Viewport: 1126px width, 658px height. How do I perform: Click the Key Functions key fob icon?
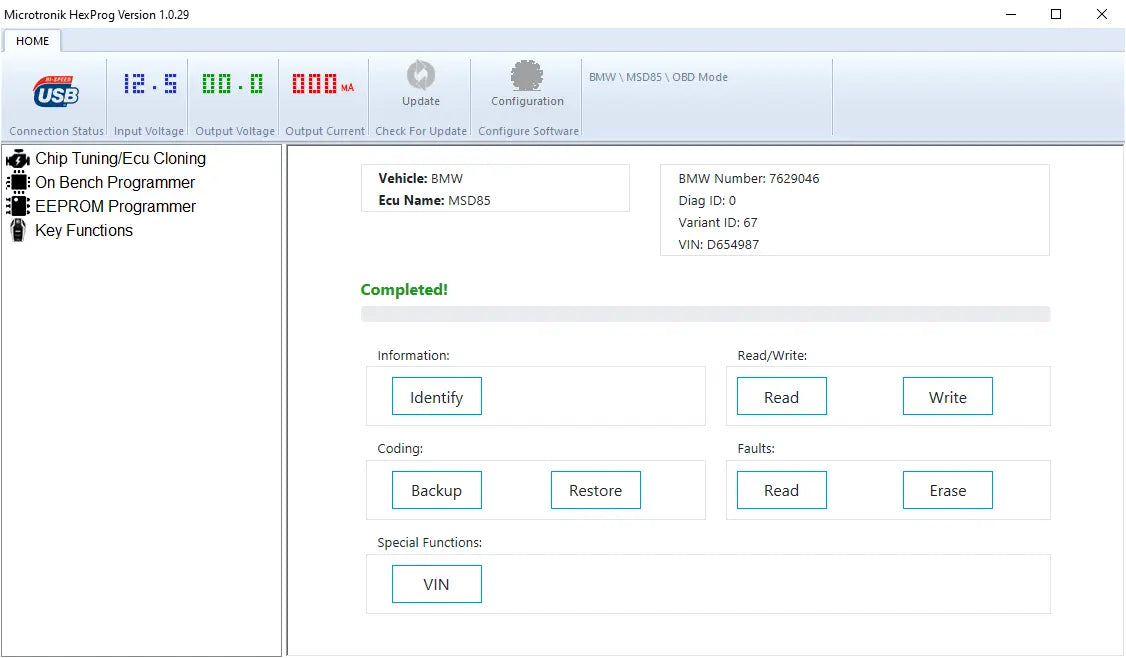point(17,231)
